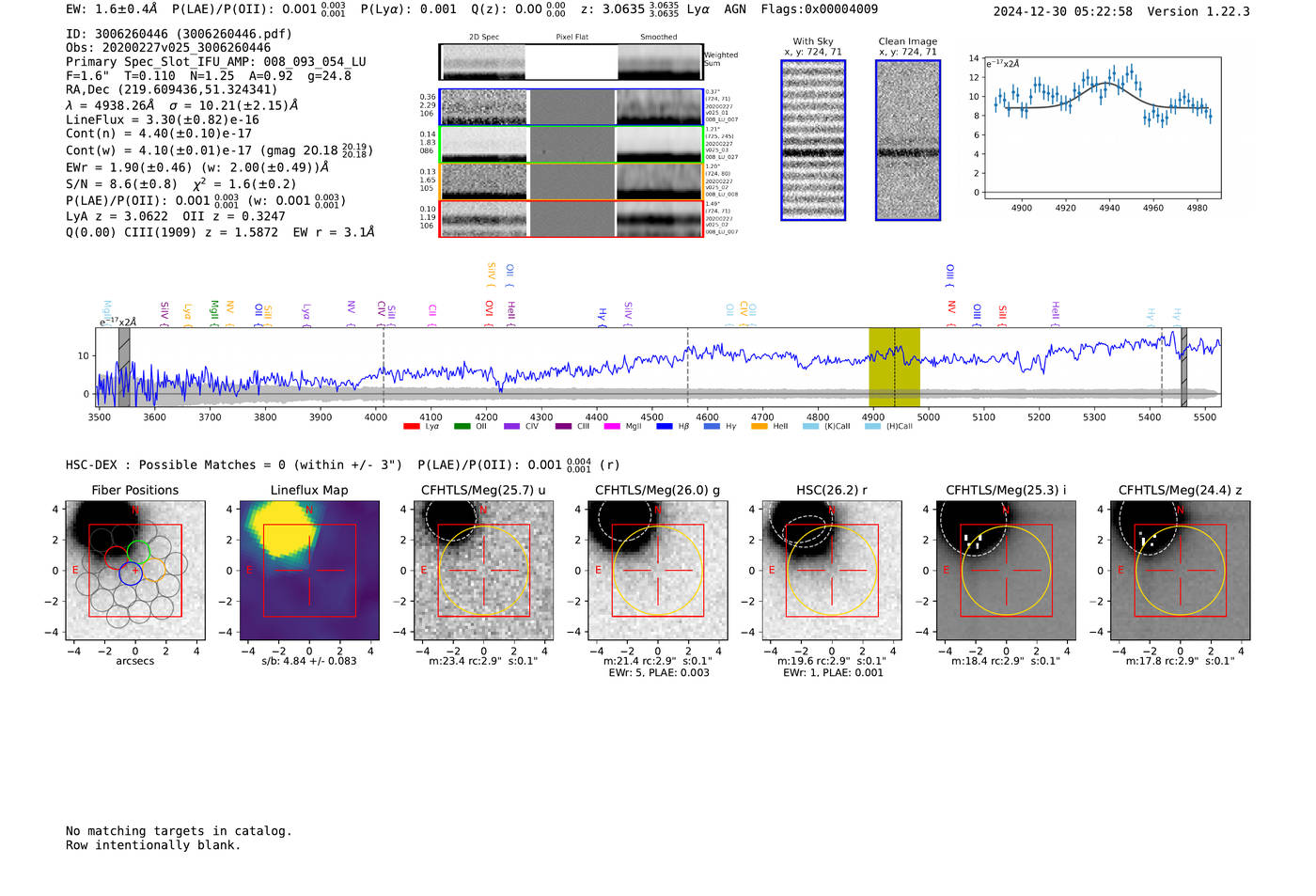Open the HSC(26.2) r cutout

[x=832, y=571]
